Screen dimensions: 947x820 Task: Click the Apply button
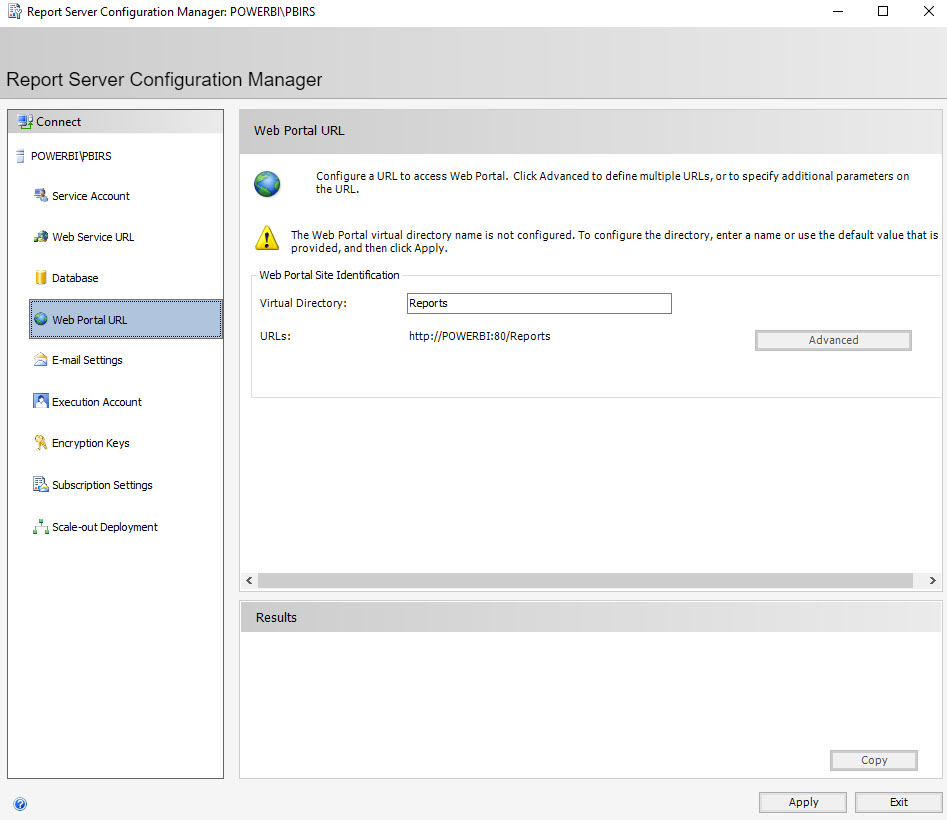[x=803, y=802]
